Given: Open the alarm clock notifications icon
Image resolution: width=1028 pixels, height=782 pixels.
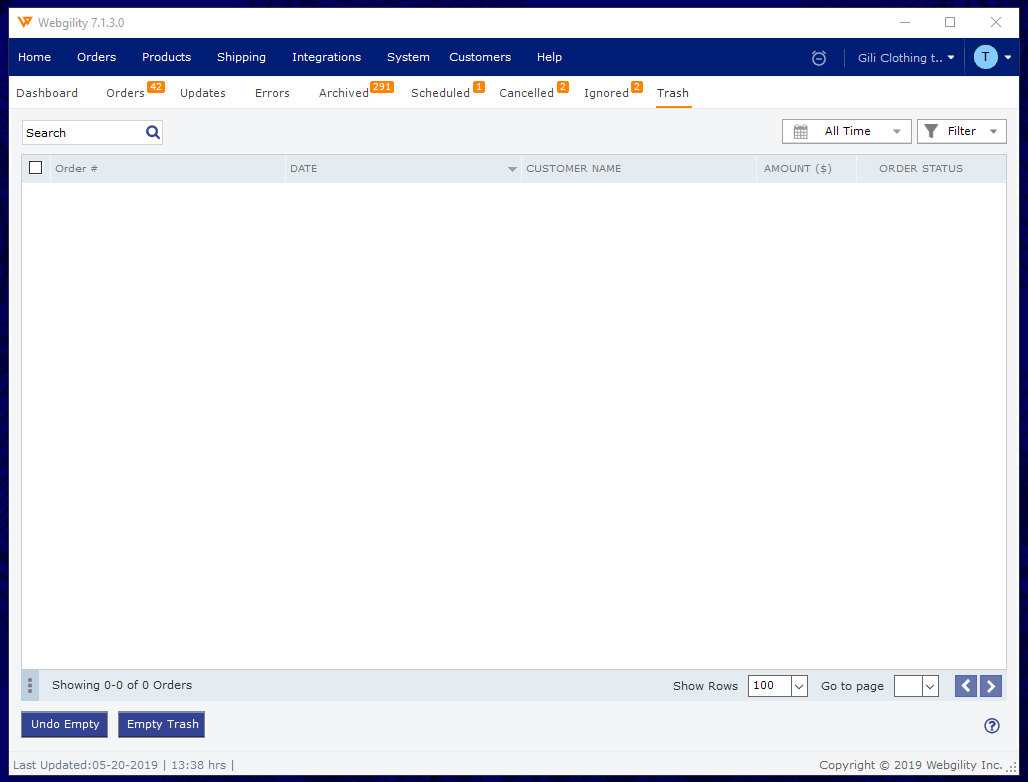Looking at the screenshot, I should pyautogui.click(x=819, y=58).
